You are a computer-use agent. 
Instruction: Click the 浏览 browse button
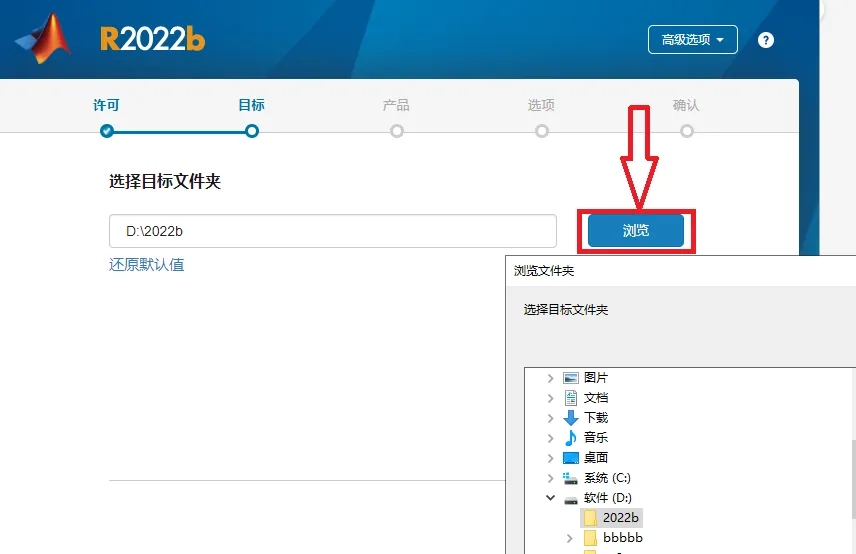coord(635,230)
